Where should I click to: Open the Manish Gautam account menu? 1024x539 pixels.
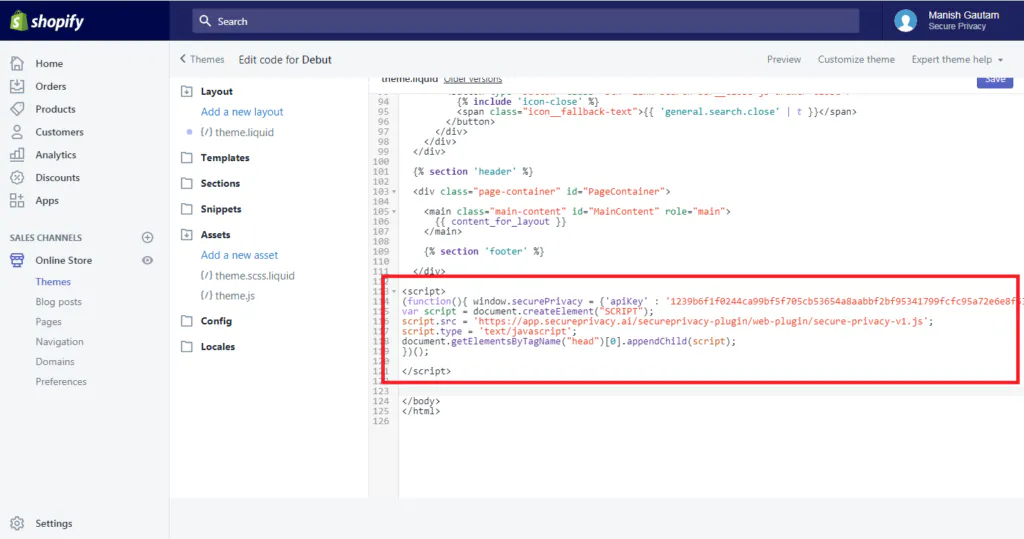click(x=951, y=20)
